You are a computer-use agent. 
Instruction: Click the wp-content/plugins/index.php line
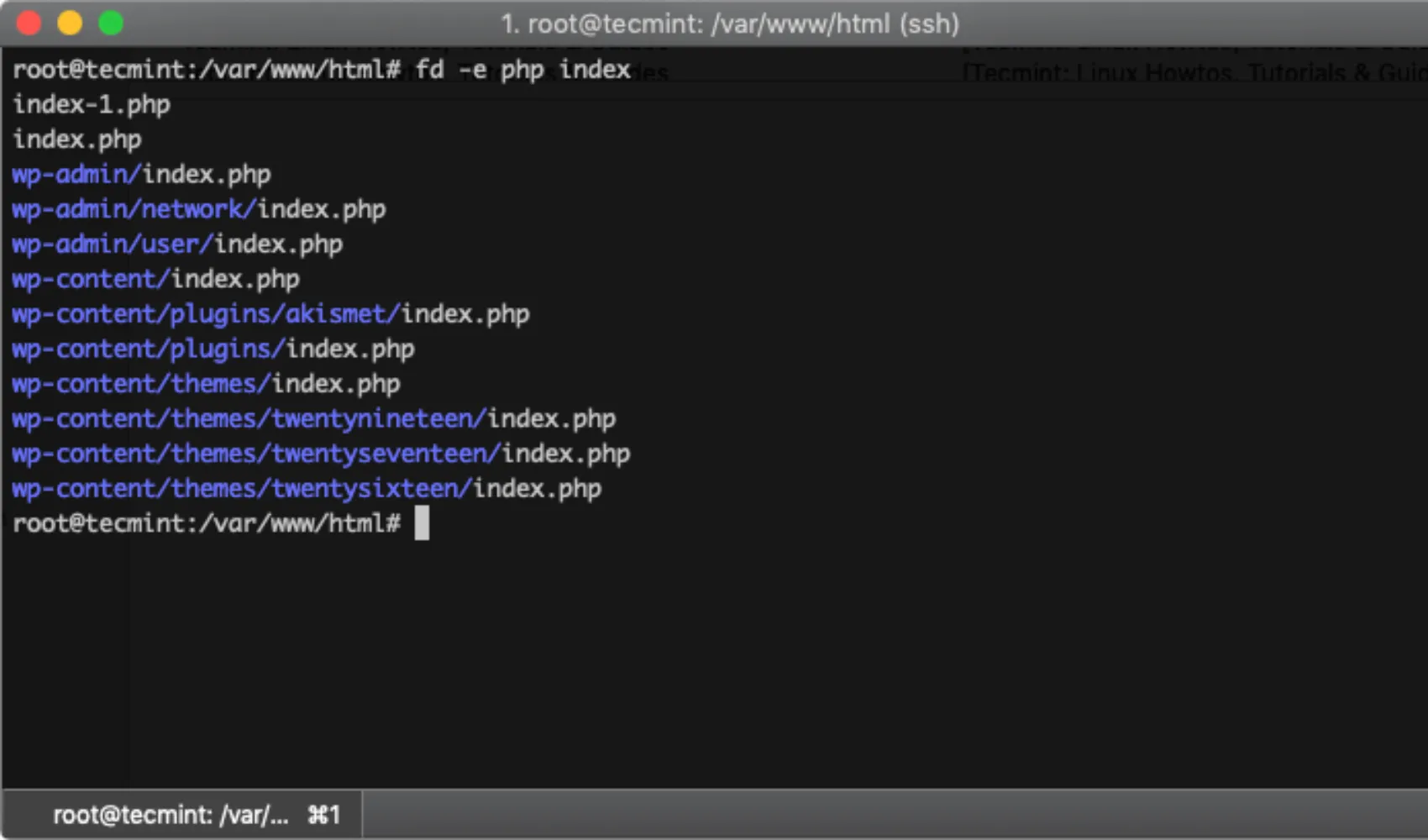(x=213, y=349)
